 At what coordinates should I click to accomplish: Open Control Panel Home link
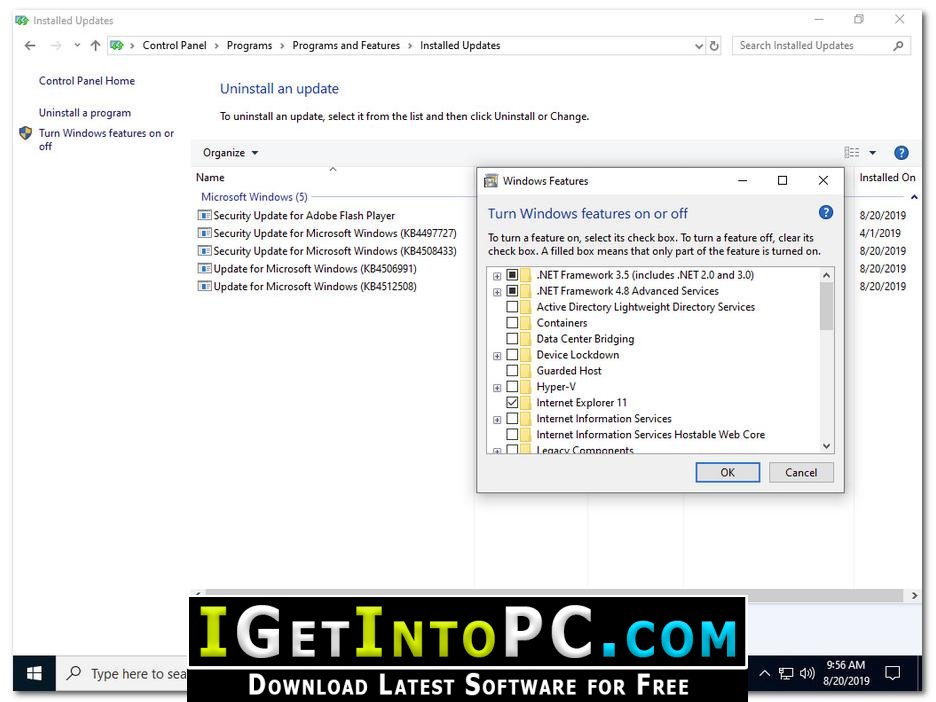(x=87, y=81)
